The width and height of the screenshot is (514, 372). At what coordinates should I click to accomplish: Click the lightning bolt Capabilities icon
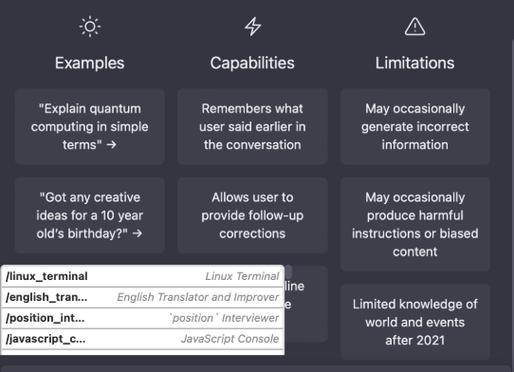tap(253, 26)
